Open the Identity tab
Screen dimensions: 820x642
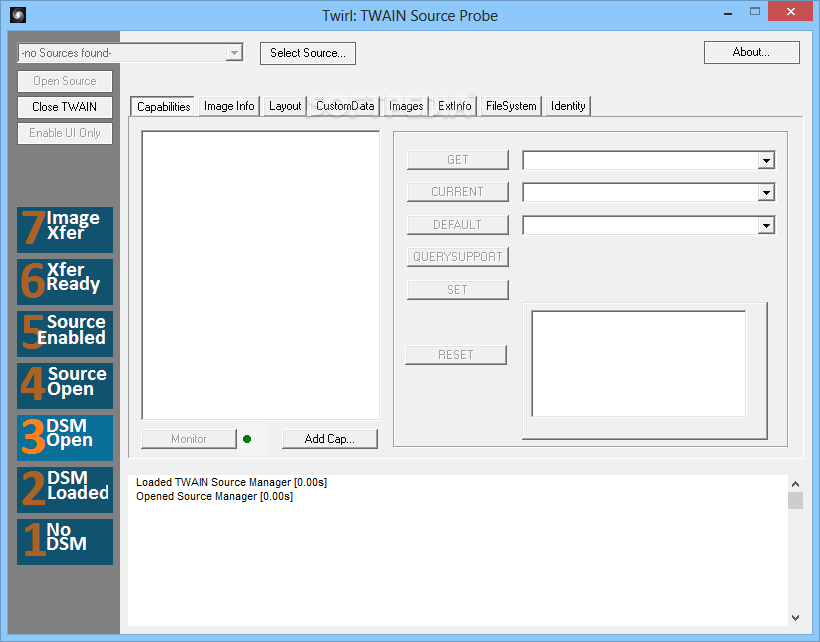(568, 106)
